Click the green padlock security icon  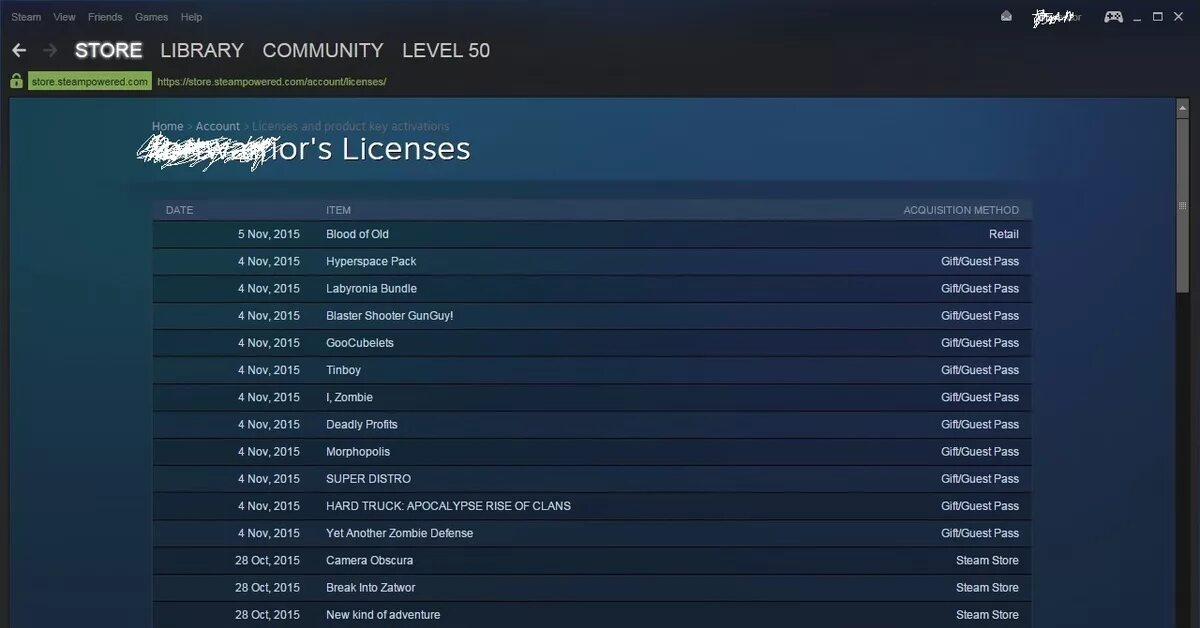pos(16,81)
